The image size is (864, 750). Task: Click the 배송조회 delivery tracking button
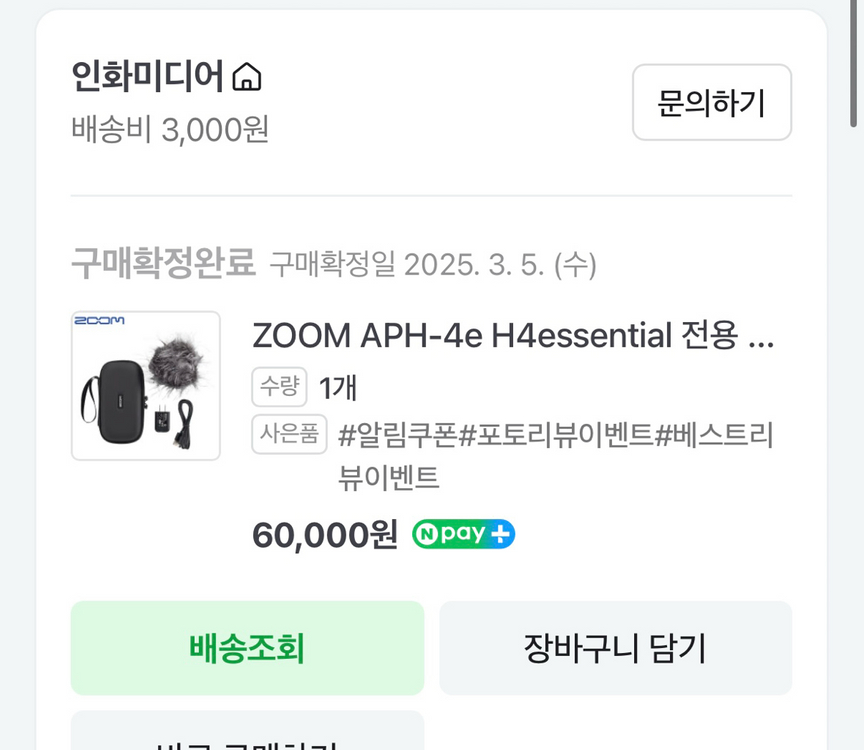246,648
